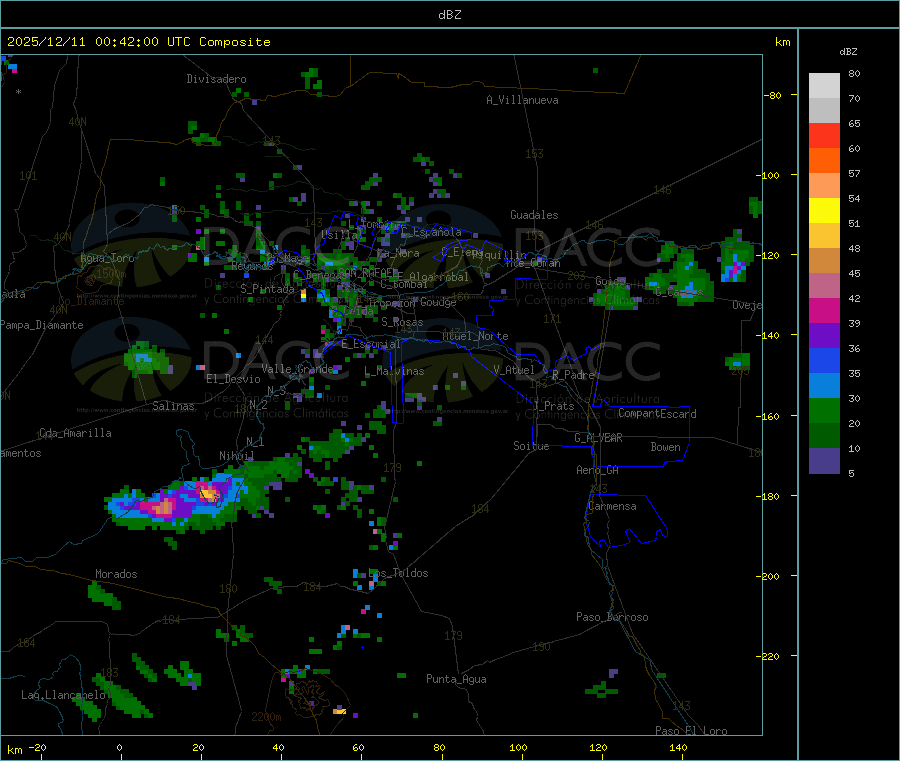
Task: Click the 'N_1' map label
Action: [x=255, y=441]
